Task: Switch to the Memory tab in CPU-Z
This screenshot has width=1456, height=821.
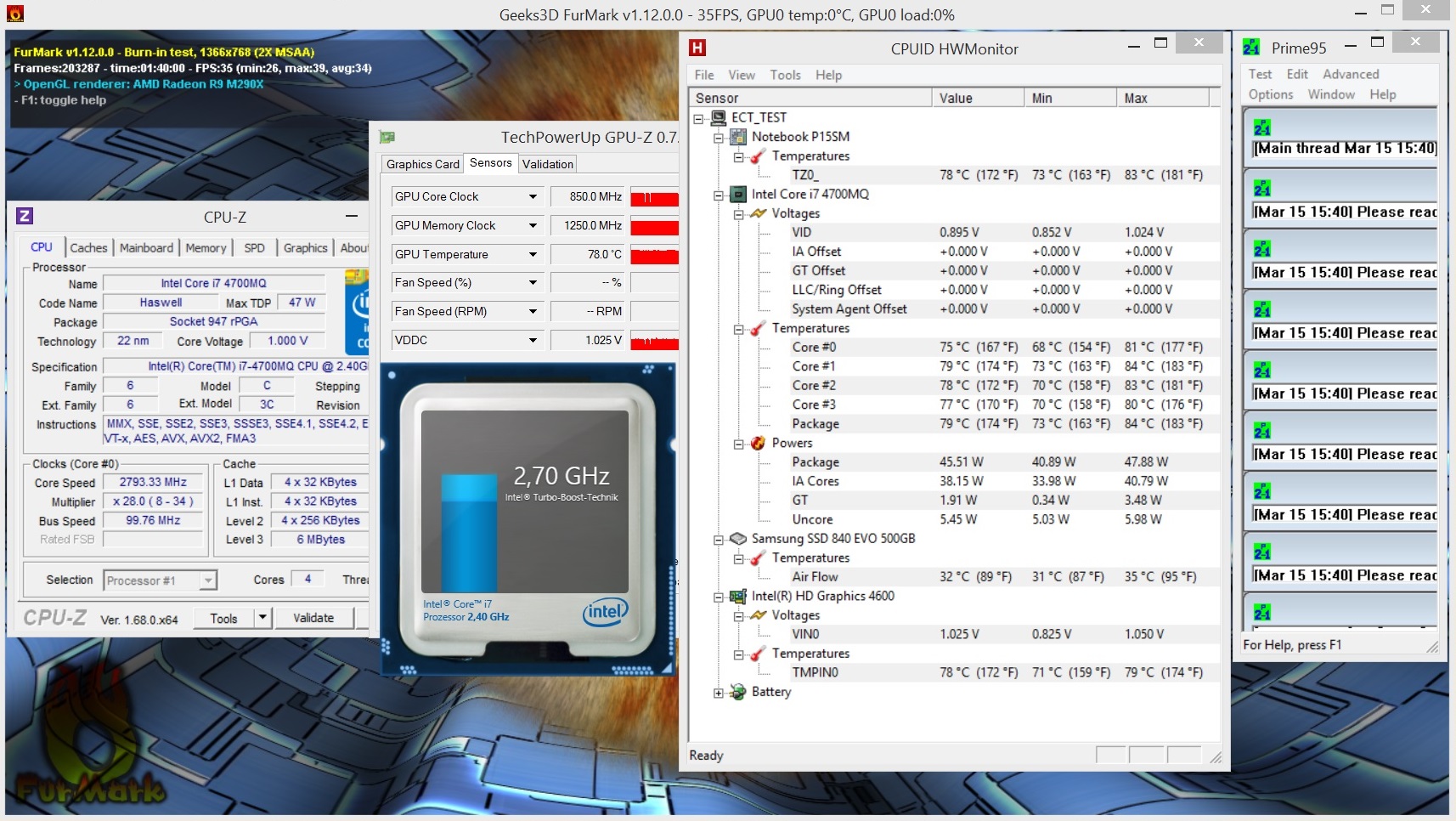Action: tap(206, 248)
